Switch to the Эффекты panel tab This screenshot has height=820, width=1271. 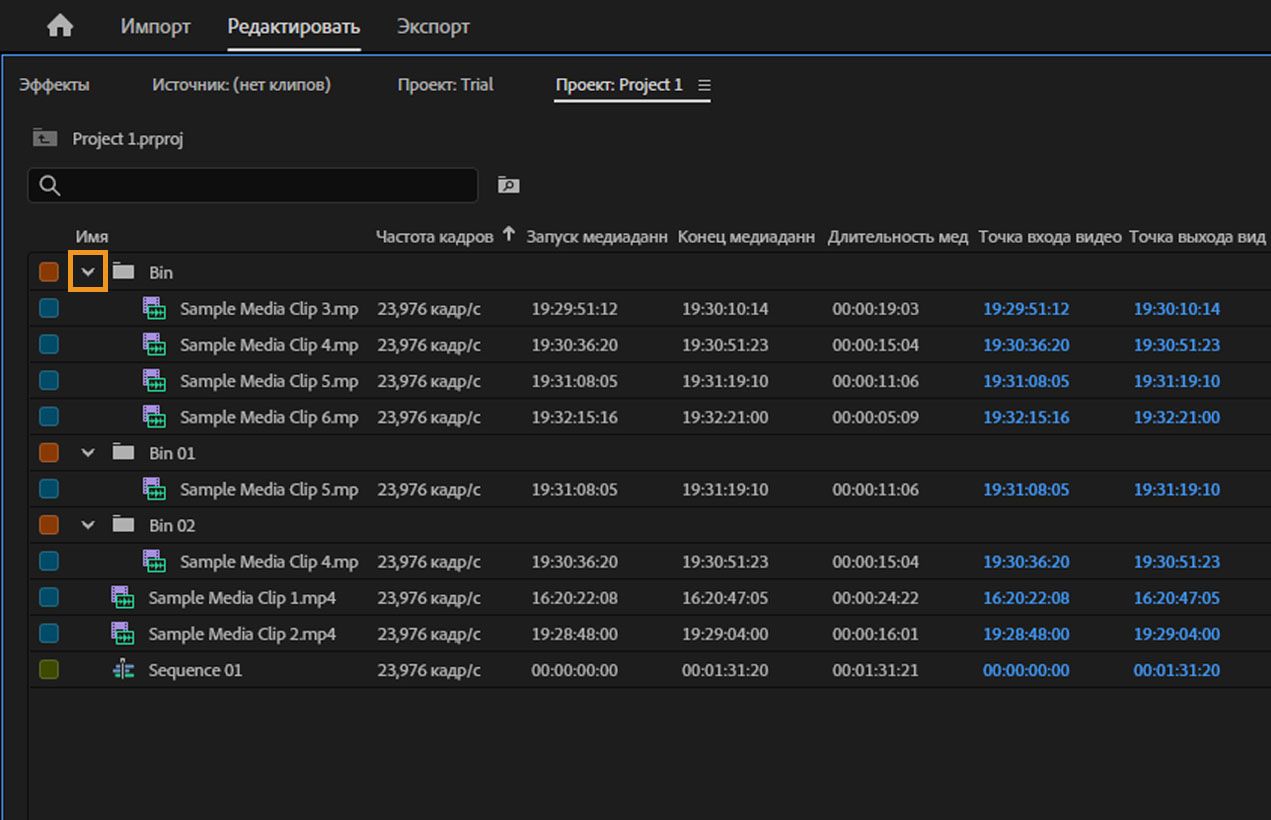tap(54, 85)
